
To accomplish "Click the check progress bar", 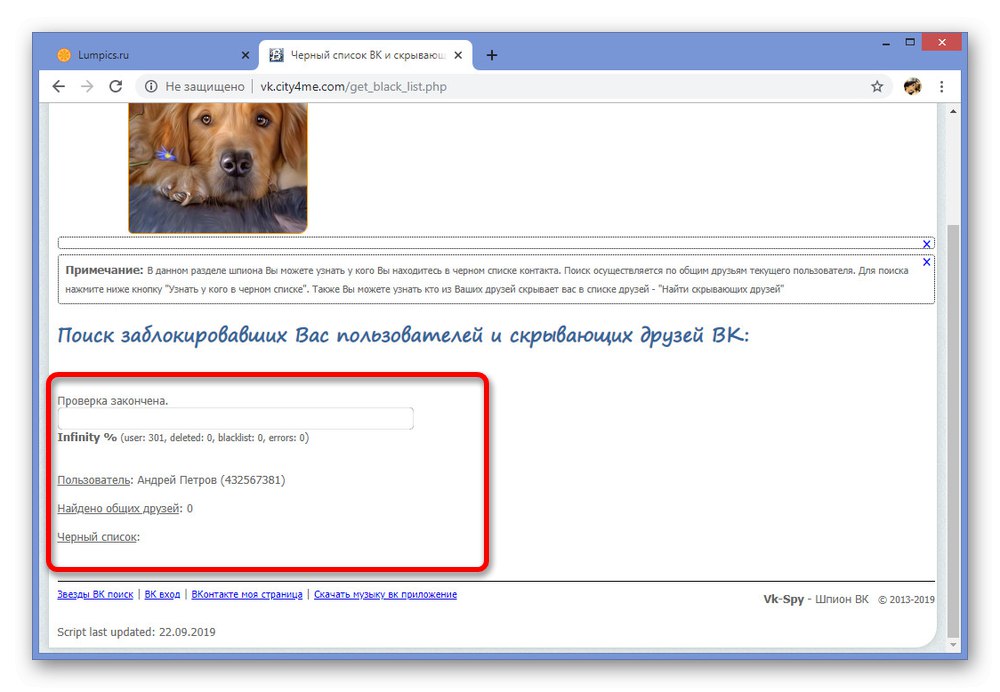I will tap(235, 418).
